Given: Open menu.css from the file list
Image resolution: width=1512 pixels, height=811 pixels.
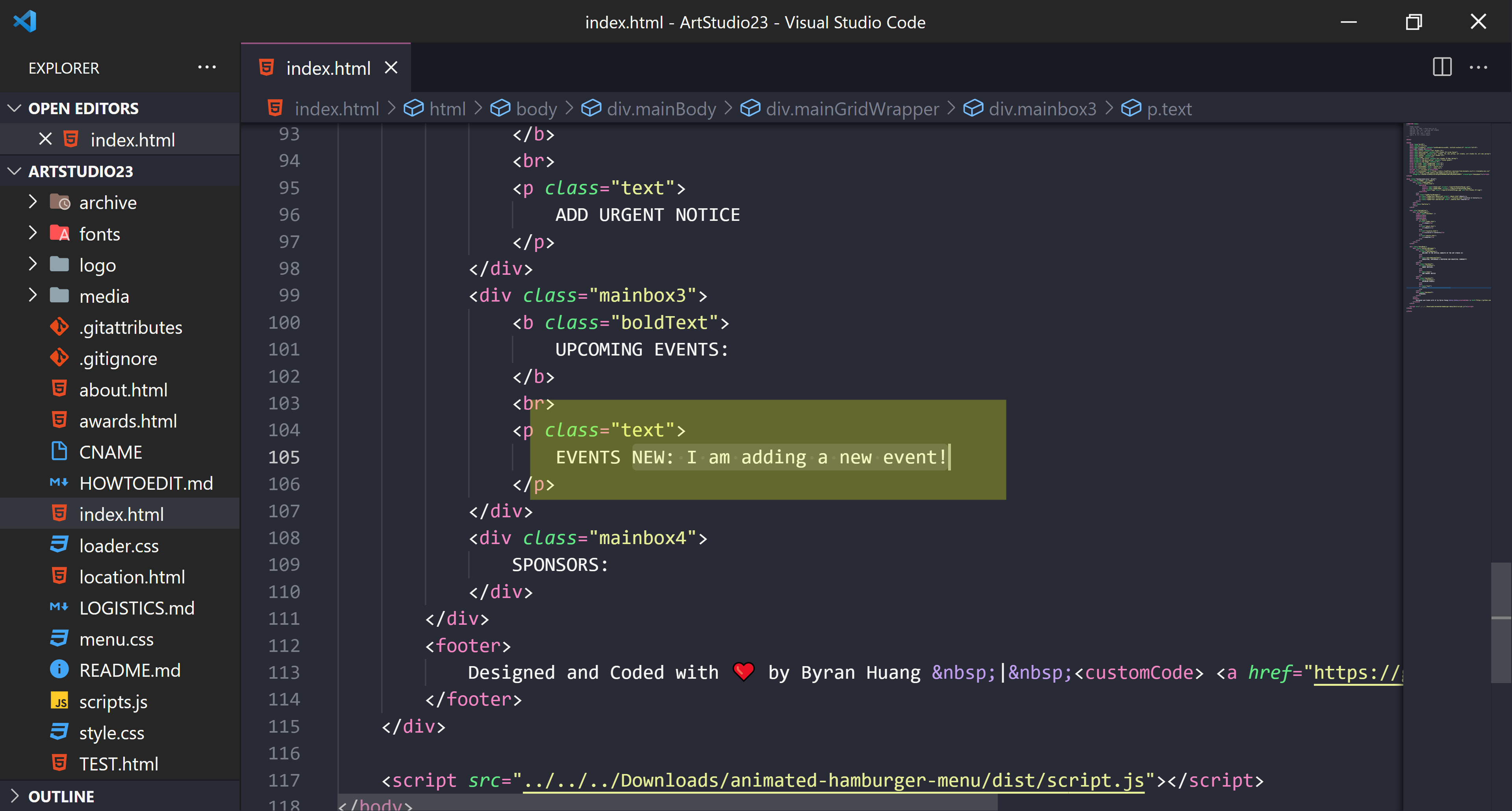Looking at the screenshot, I should 120,639.
